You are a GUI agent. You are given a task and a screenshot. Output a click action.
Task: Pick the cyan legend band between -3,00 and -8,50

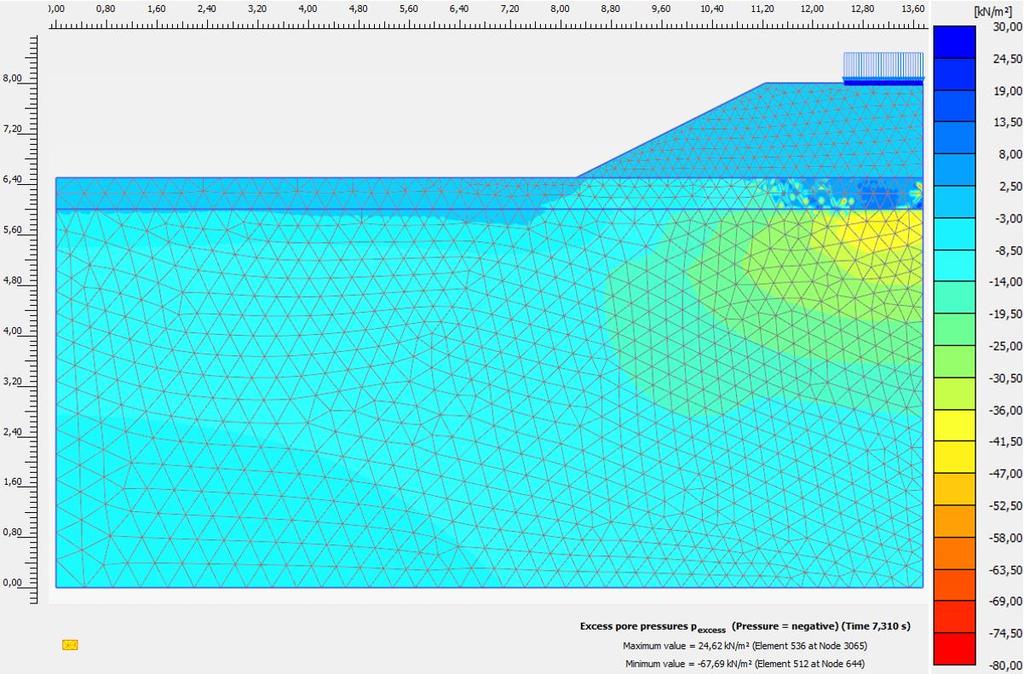954,234
